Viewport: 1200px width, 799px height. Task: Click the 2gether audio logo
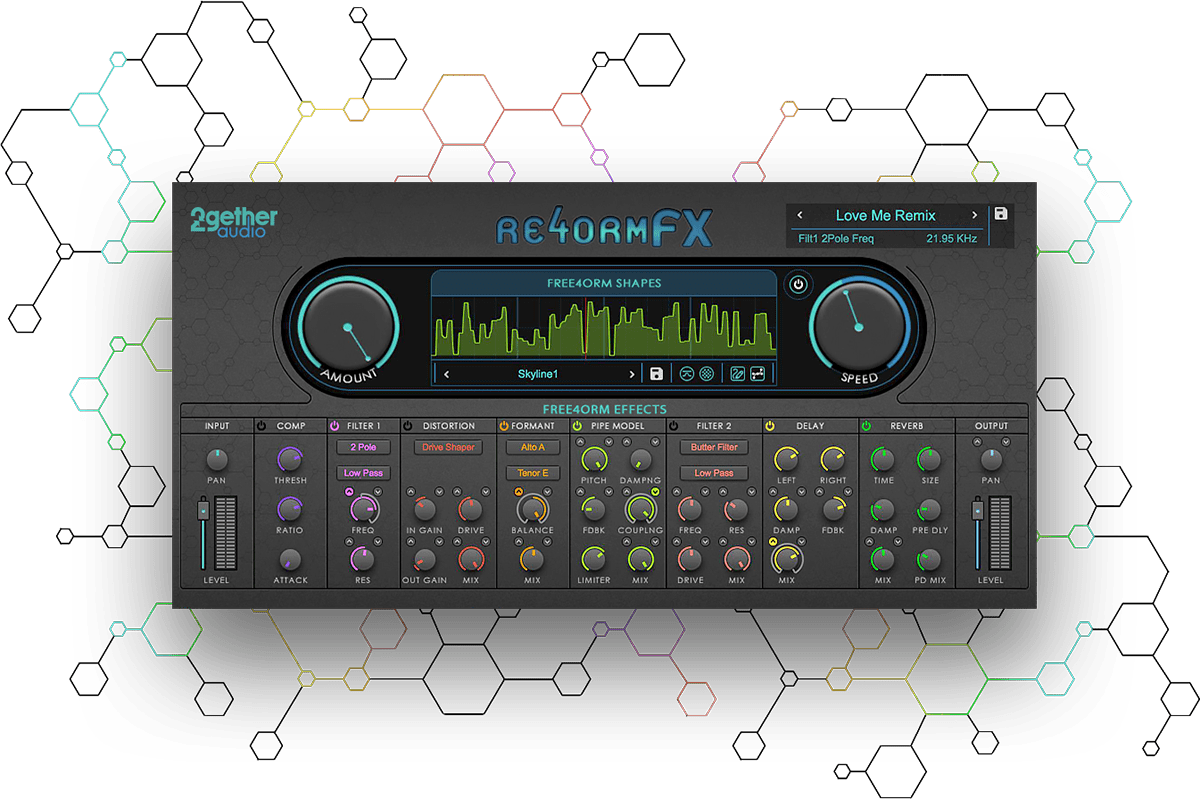click(234, 223)
